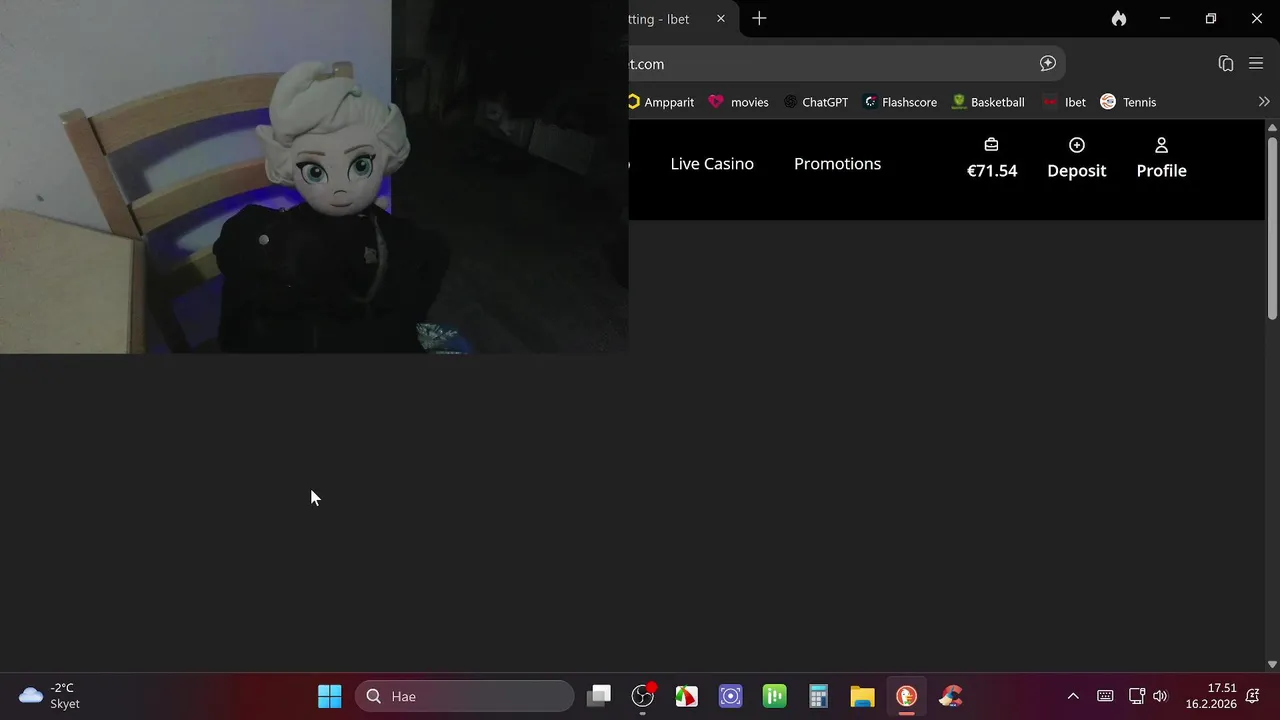Open the Duck.ai chat icon in address bar
The width and height of the screenshot is (1280, 720).
(1048, 64)
